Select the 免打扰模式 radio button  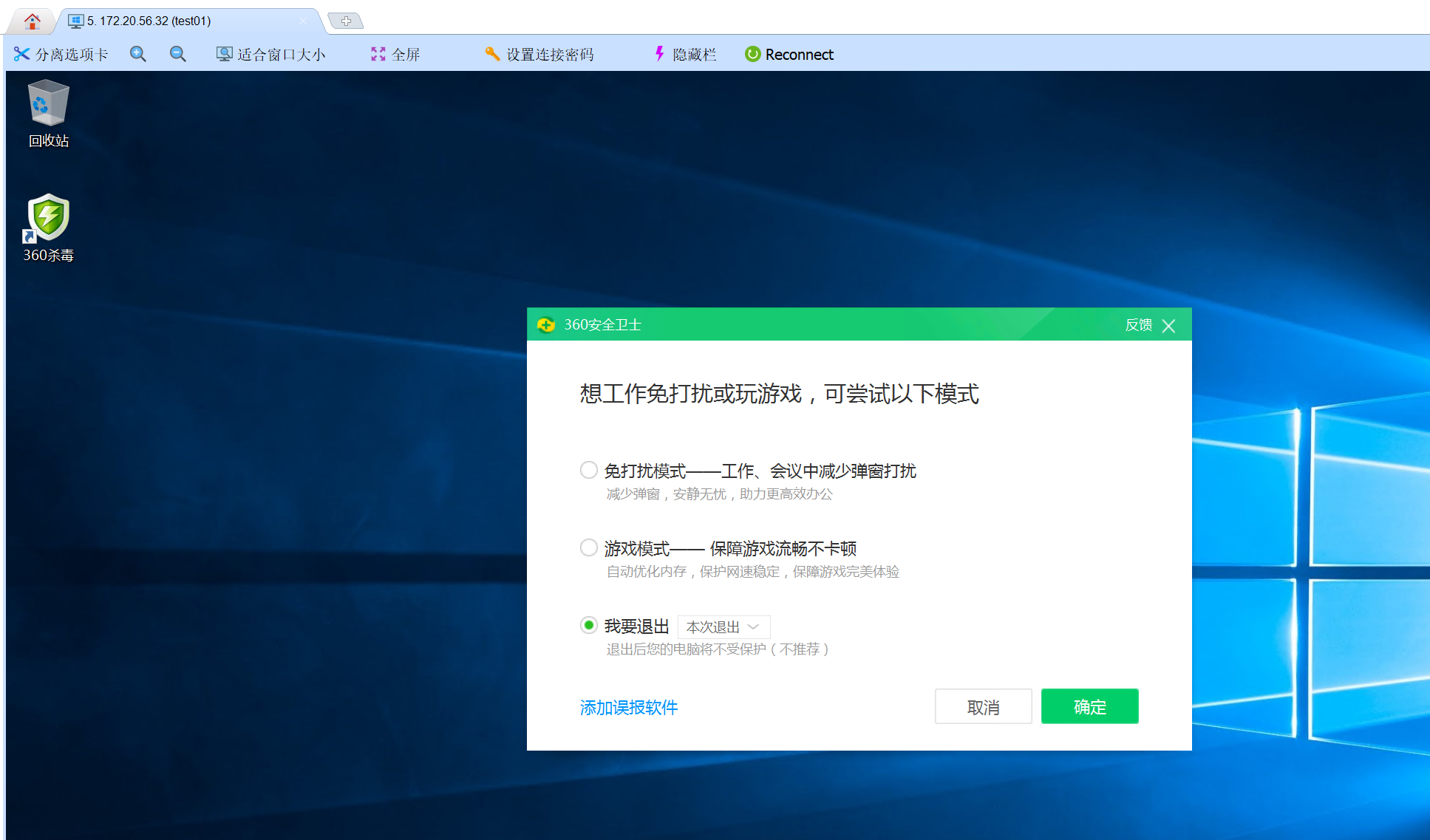[589, 470]
